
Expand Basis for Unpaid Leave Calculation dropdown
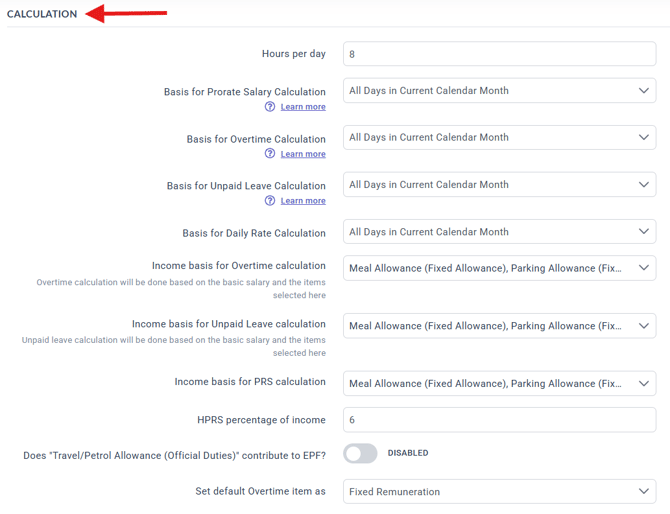(499, 185)
